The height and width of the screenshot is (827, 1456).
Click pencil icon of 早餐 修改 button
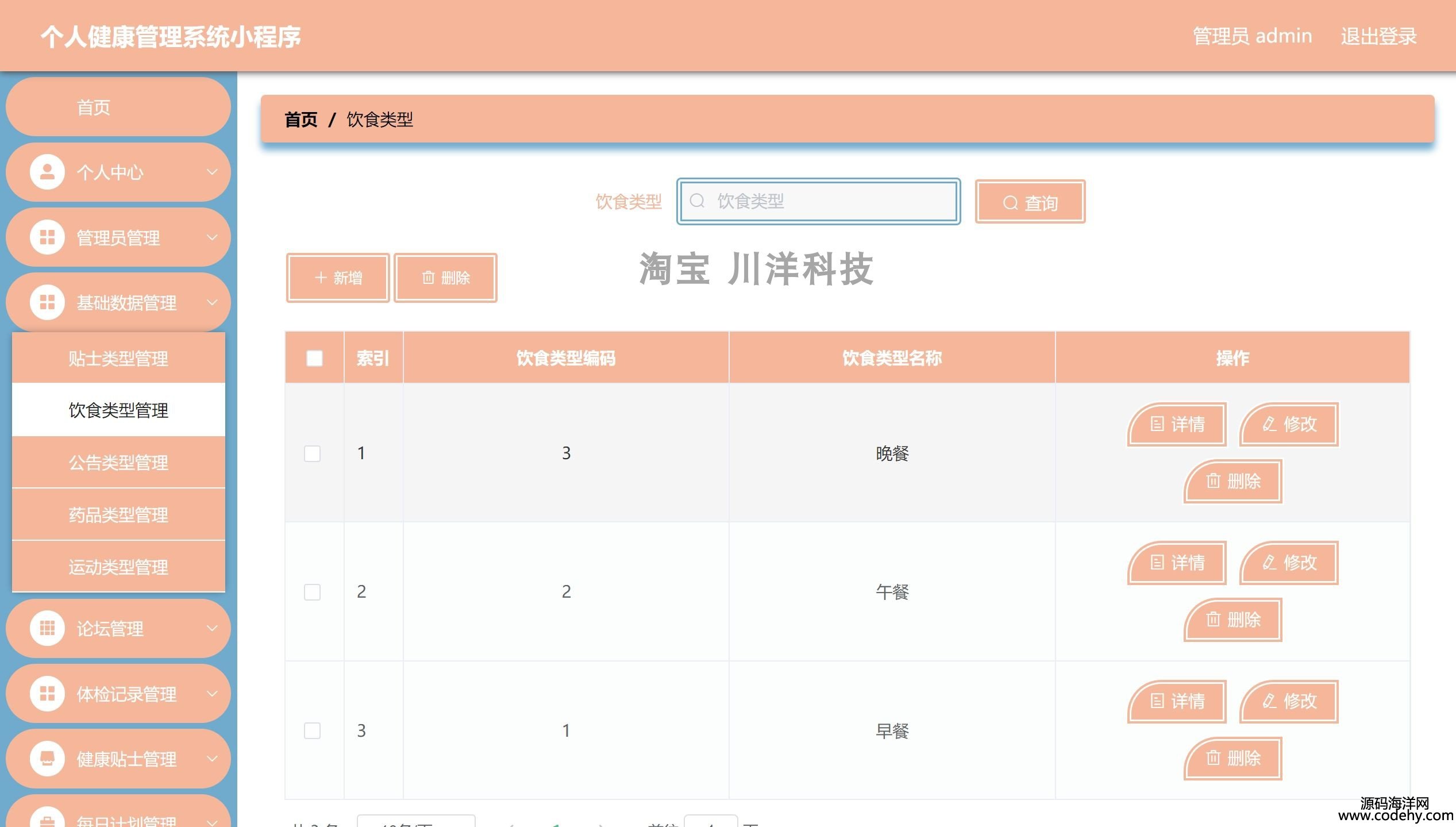point(1270,701)
